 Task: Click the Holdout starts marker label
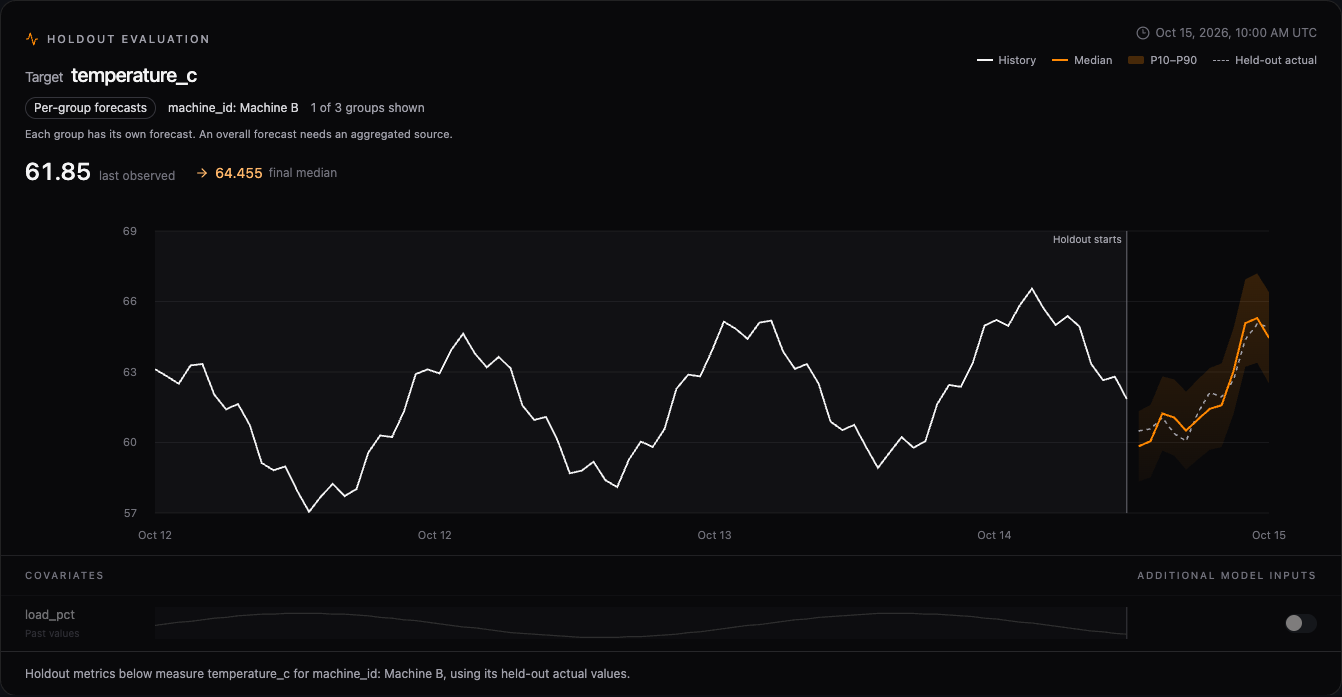click(x=1087, y=240)
